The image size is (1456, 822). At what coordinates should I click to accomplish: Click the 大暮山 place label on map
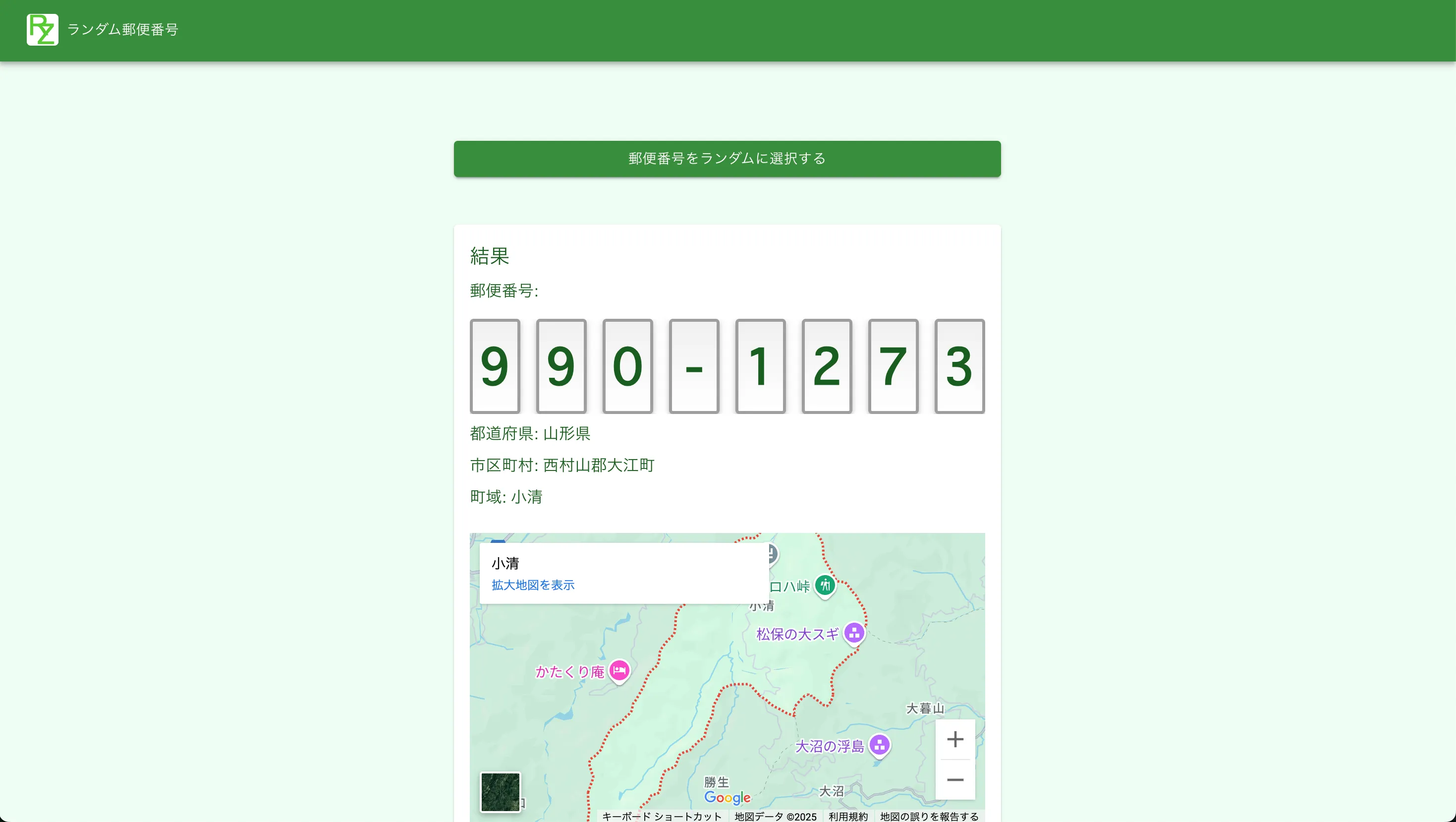(x=925, y=708)
